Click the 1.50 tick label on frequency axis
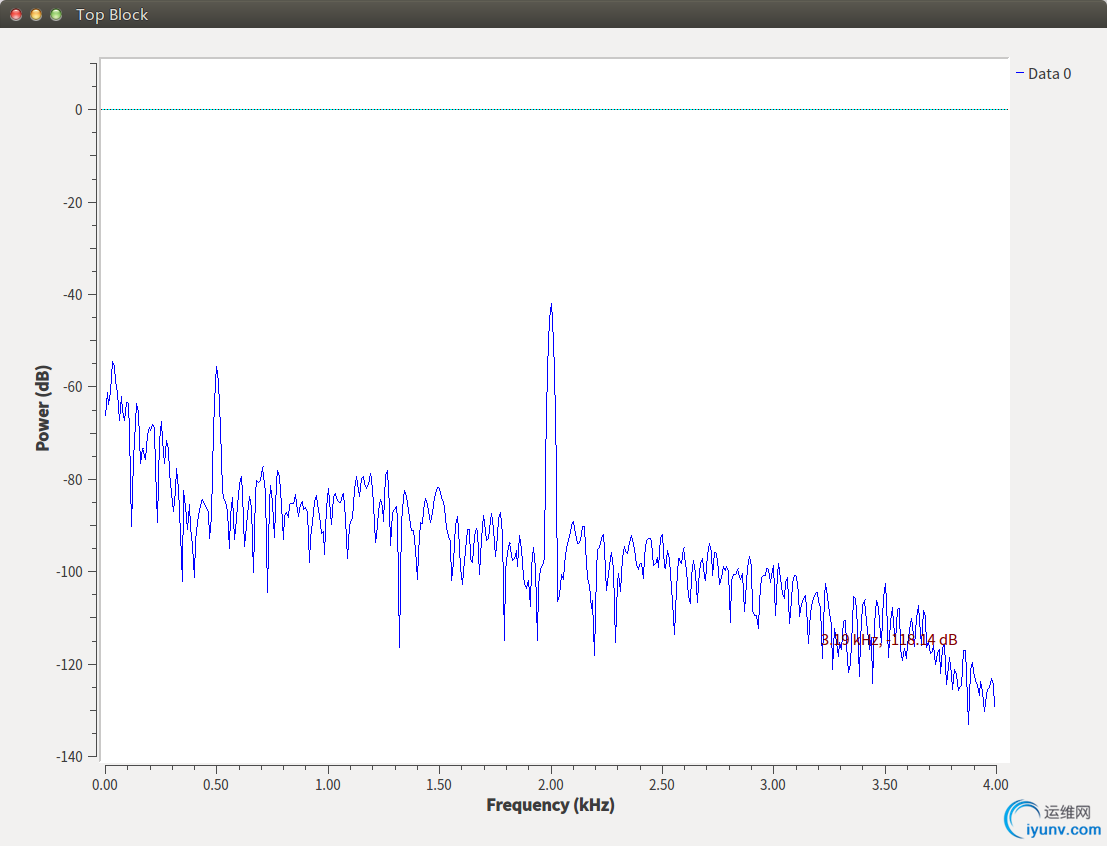This screenshot has width=1107, height=846. pyautogui.click(x=439, y=785)
